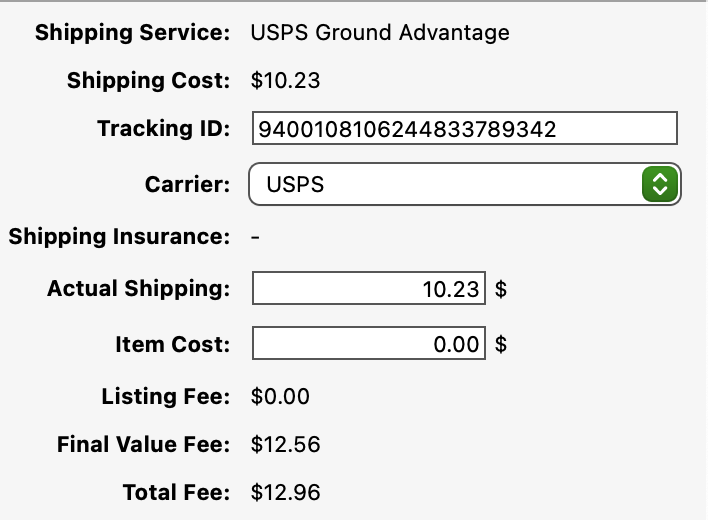Click the Item Cost label

[x=172, y=345]
